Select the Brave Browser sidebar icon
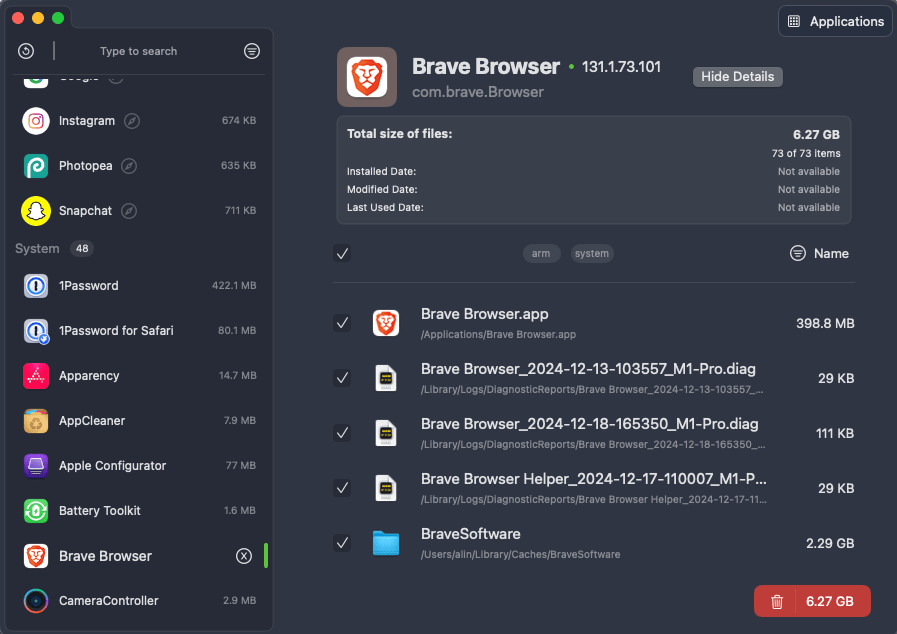Viewport: 897px width, 634px height. point(36,556)
